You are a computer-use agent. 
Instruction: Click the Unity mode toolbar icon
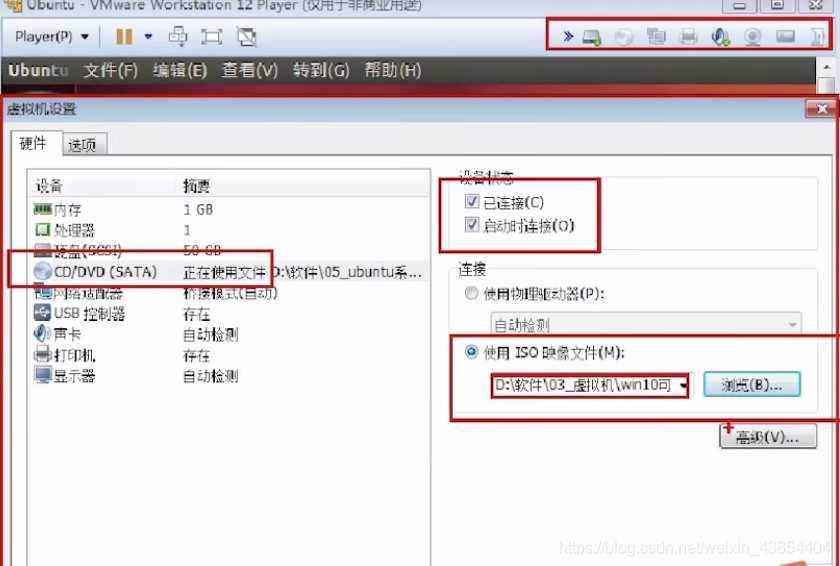(246, 37)
